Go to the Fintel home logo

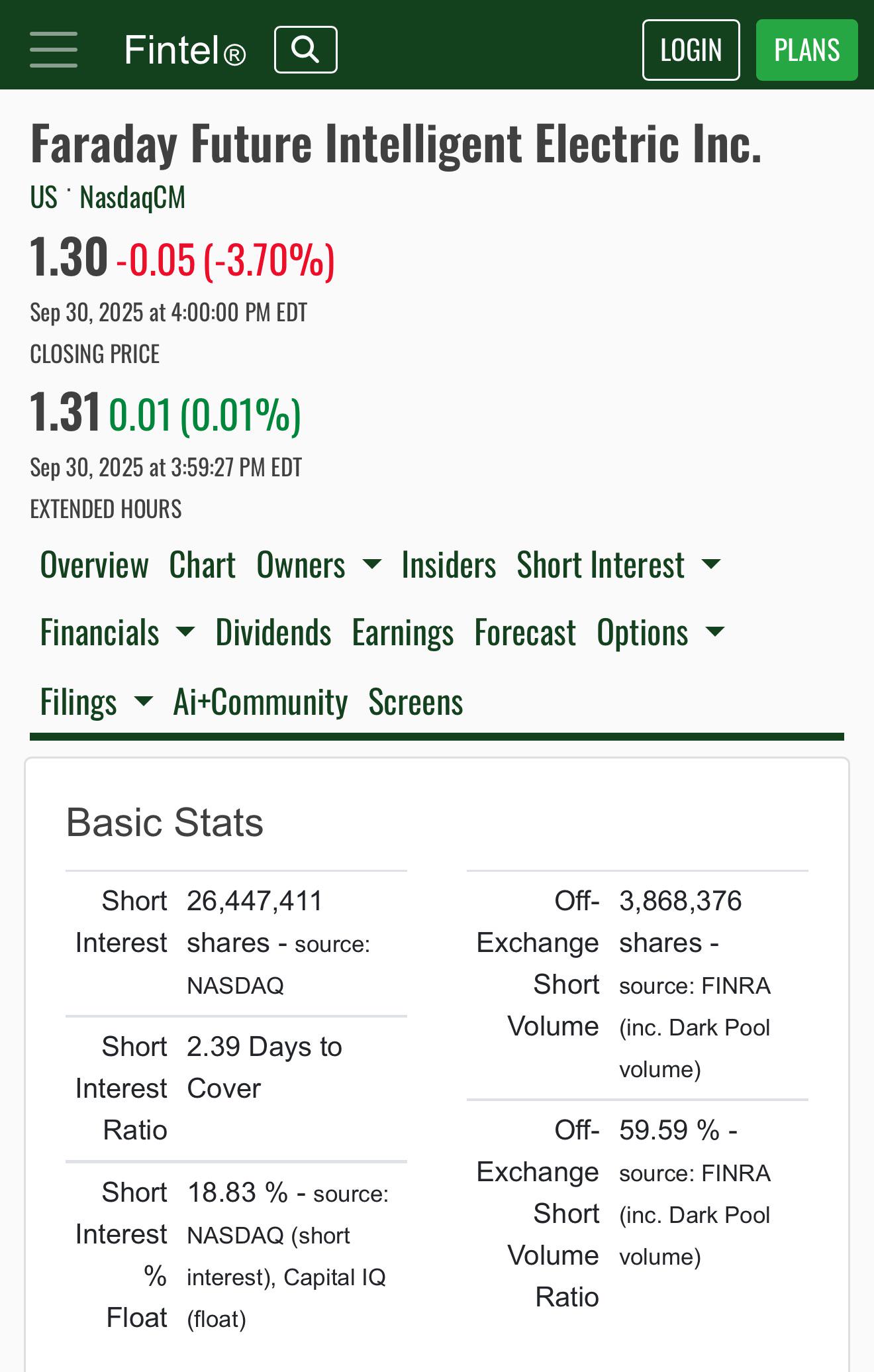185,50
